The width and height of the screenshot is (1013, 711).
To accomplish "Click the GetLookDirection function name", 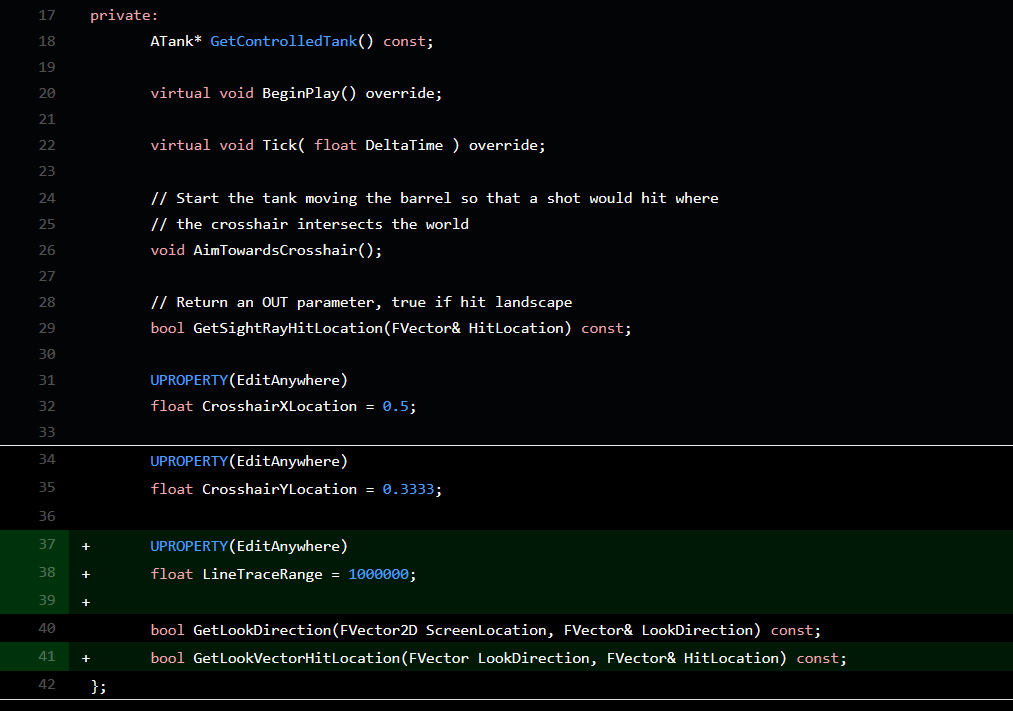I will click(x=261, y=630).
